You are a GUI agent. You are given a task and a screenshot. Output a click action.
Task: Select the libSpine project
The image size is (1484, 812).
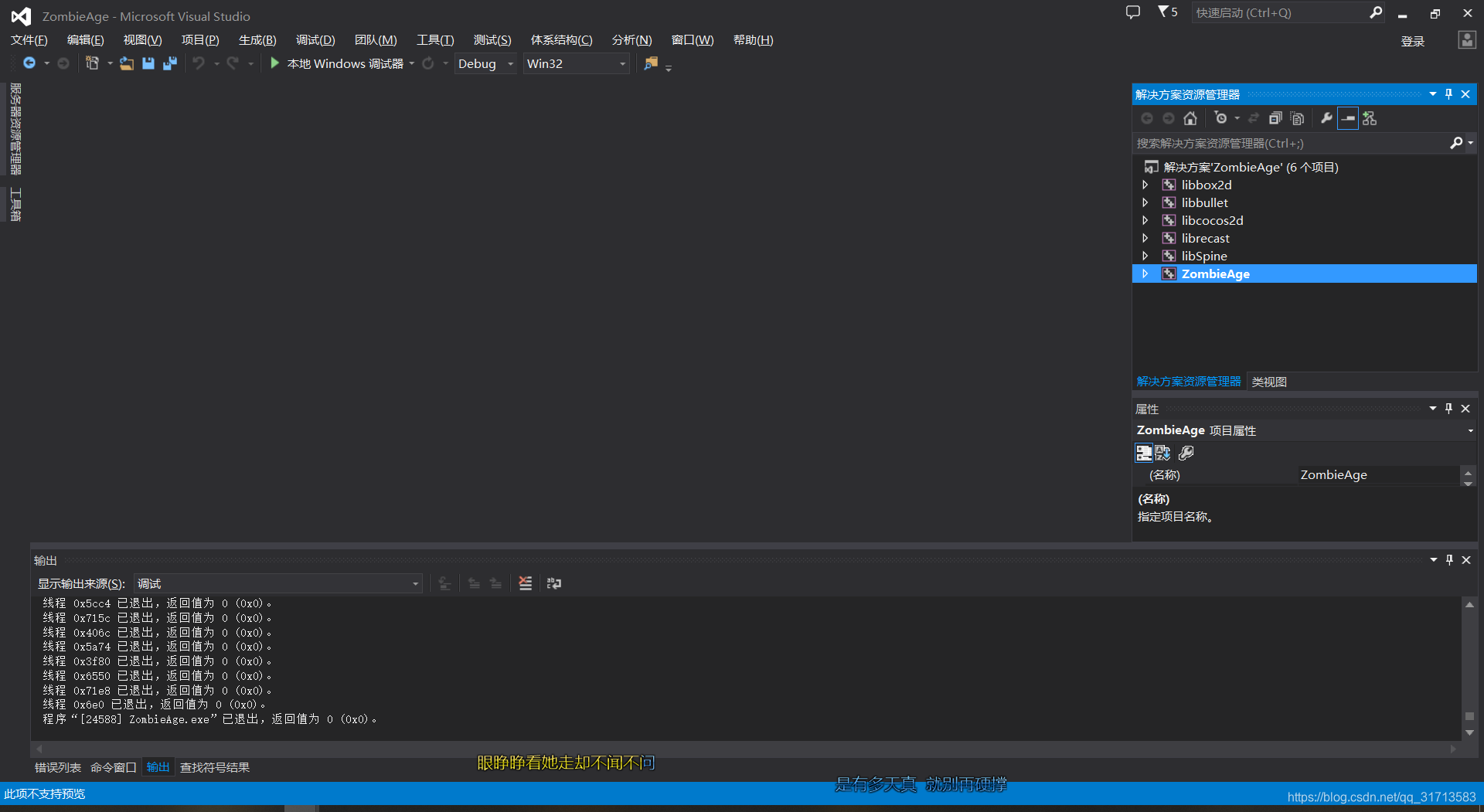[1204, 256]
